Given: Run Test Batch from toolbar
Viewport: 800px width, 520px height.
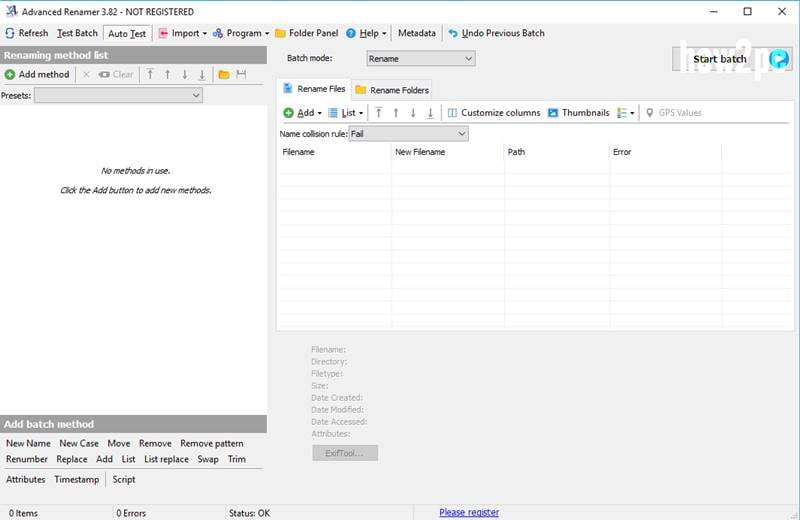Looking at the screenshot, I should pyautogui.click(x=77, y=33).
